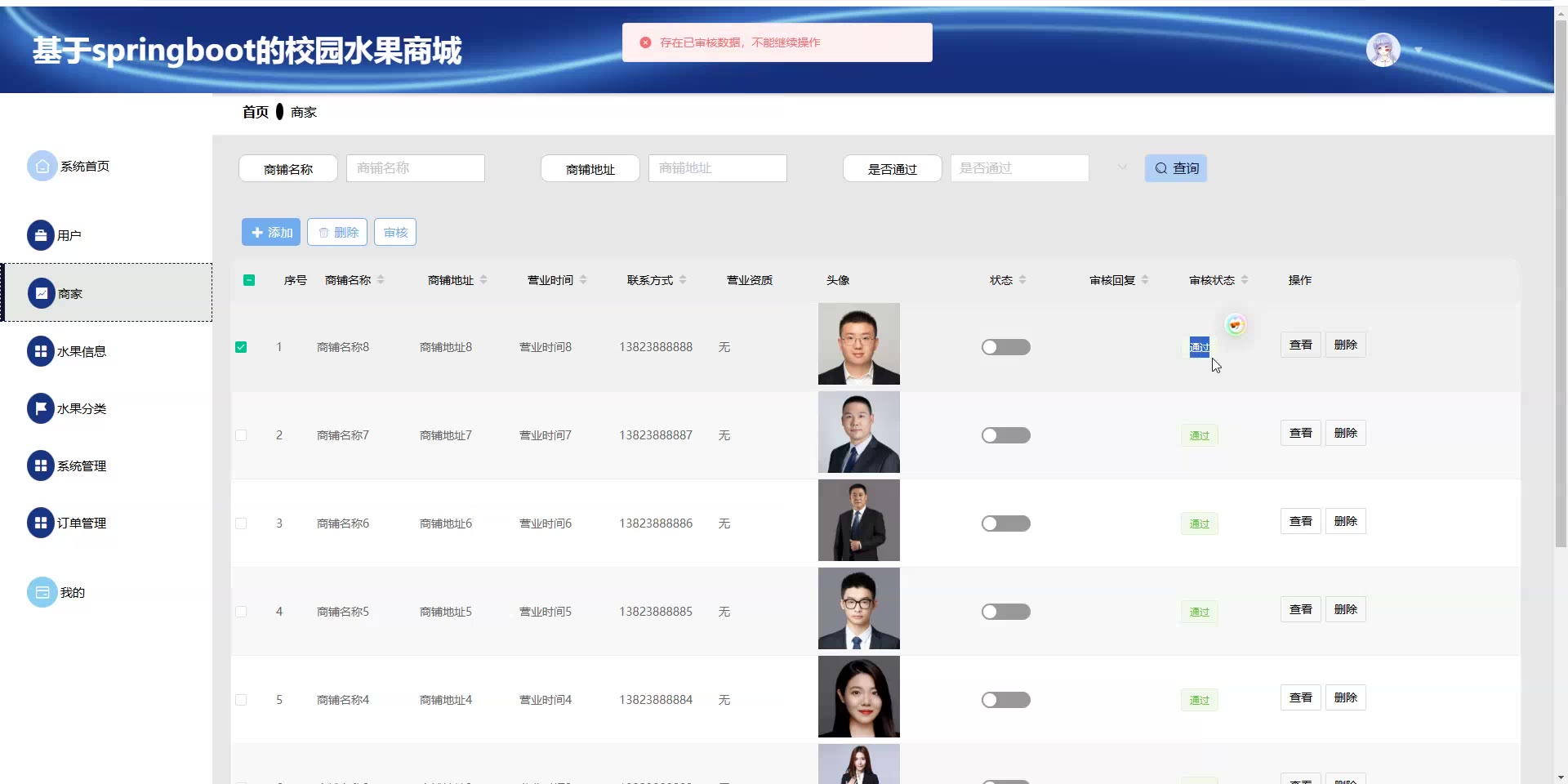1568x784 pixels.
Task: Click the 商铺名称 search input field
Action: (x=415, y=168)
